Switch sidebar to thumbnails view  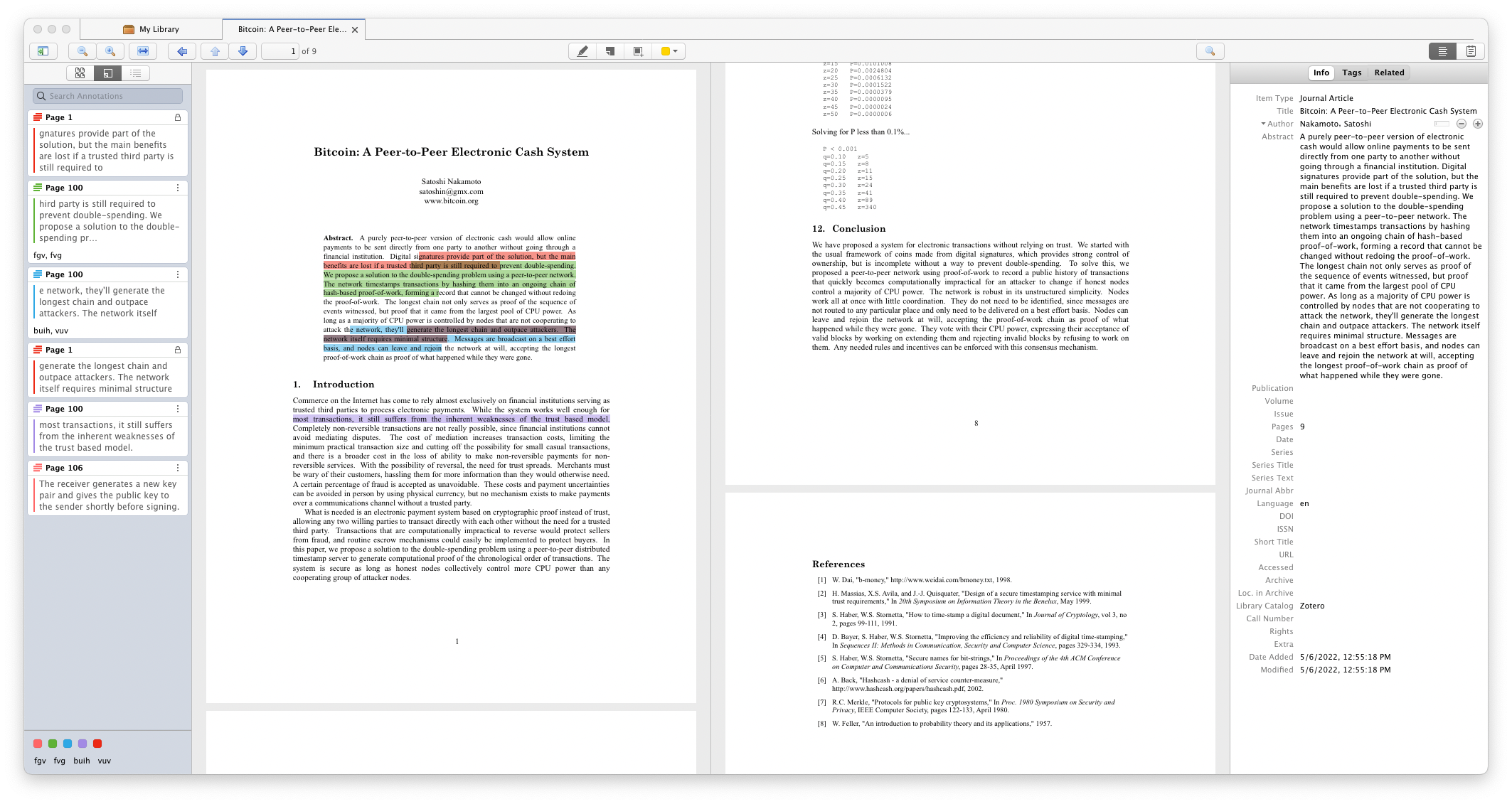80,73
